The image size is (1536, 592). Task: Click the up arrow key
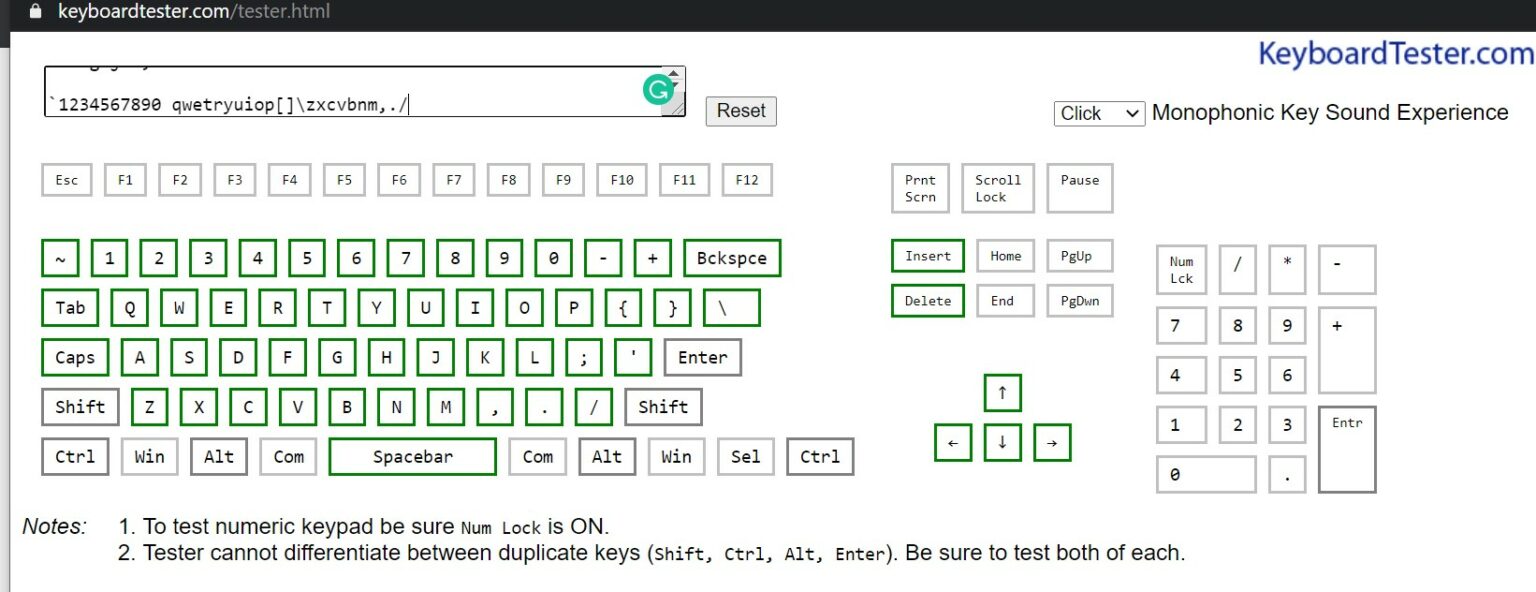(x=1002, y=393)
